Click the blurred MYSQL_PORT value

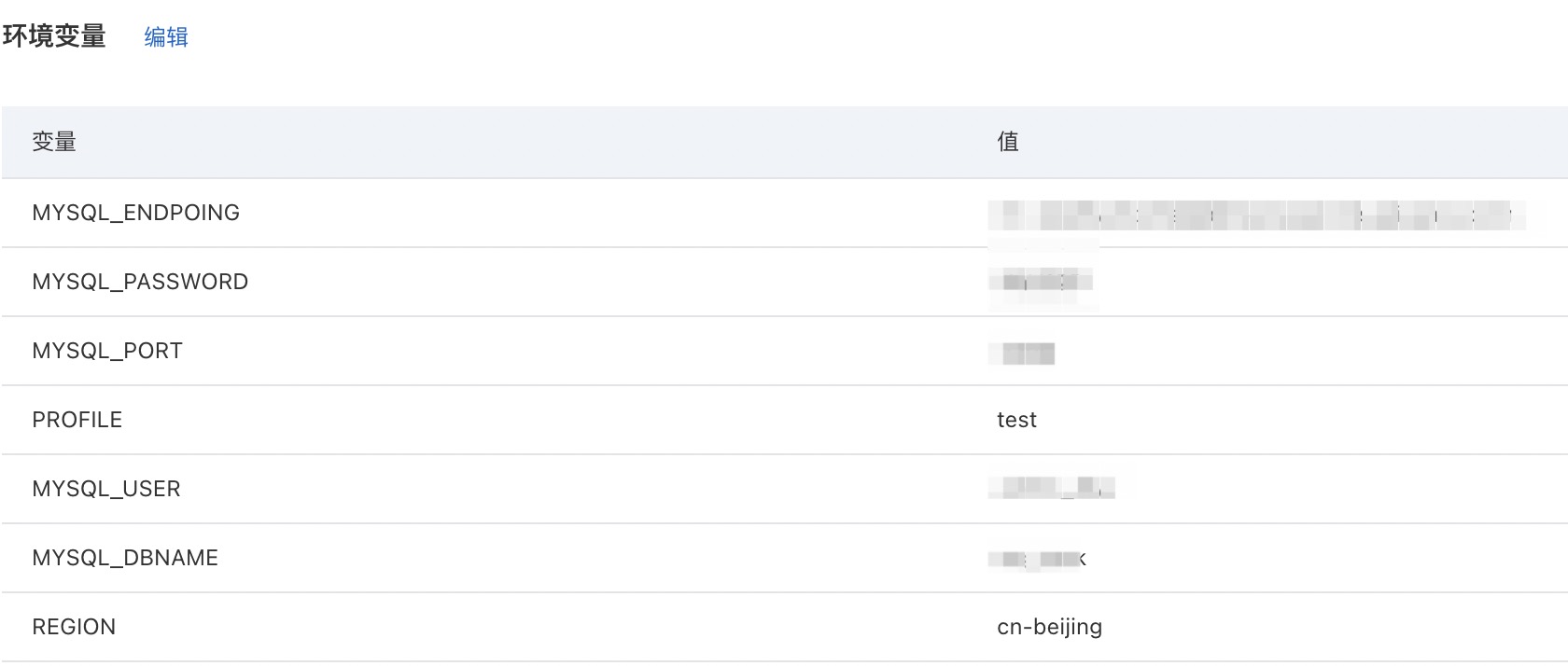1024,353
